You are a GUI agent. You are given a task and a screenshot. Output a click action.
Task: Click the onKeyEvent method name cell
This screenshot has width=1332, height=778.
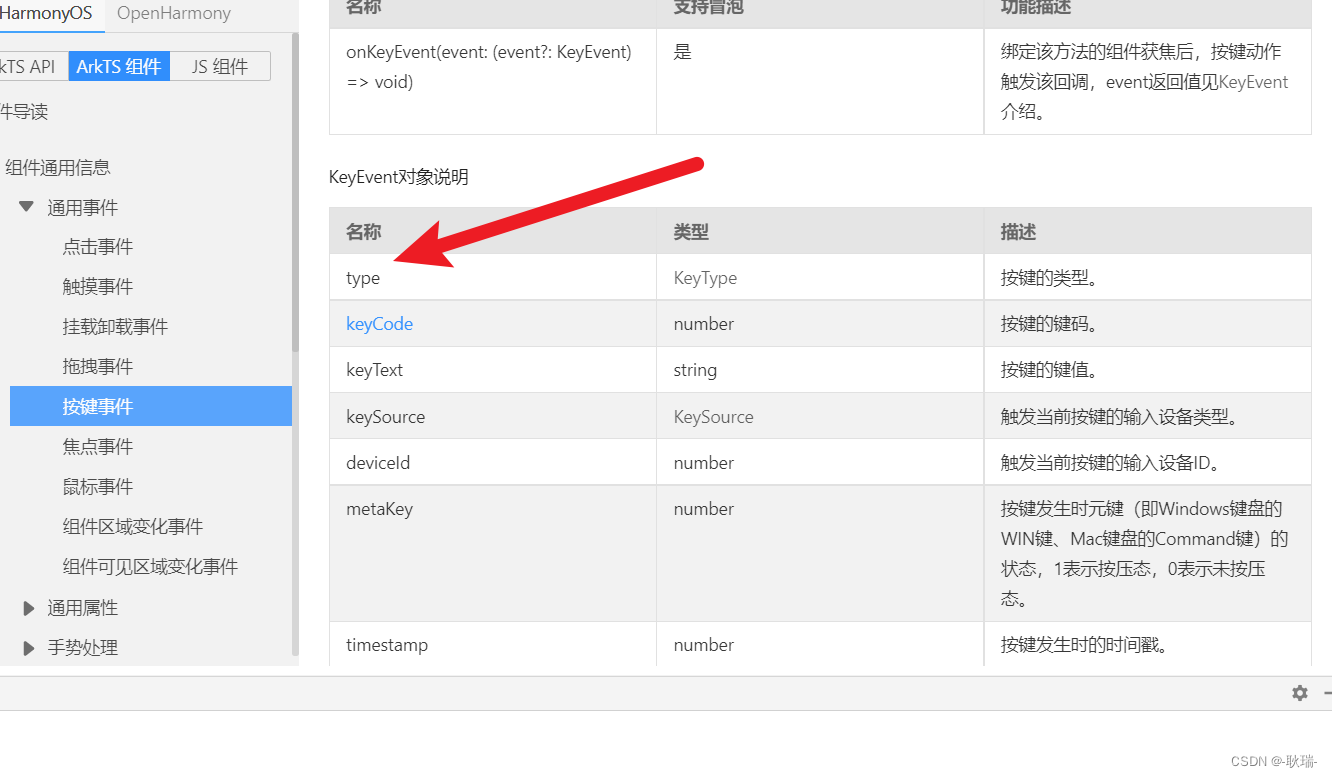493,81
